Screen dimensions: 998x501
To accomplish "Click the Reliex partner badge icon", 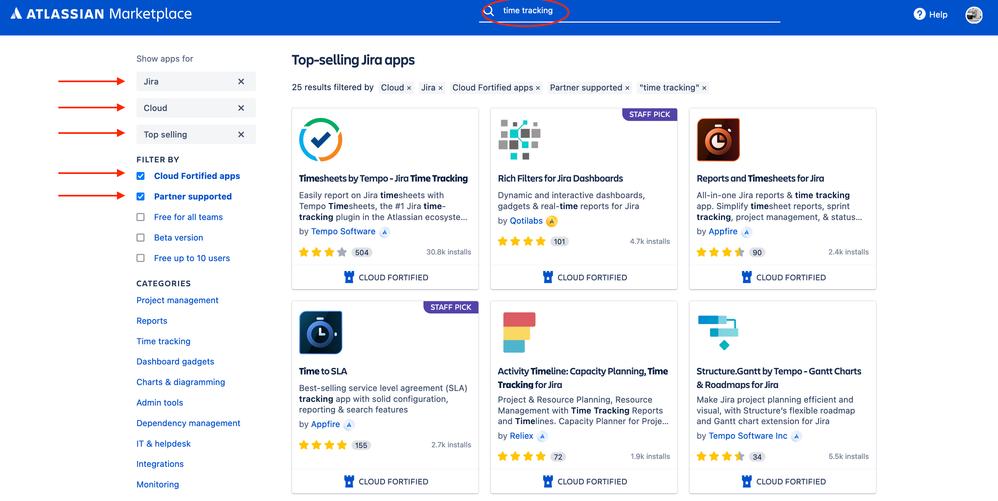I will pyautogui.click(x=542, y=437).
